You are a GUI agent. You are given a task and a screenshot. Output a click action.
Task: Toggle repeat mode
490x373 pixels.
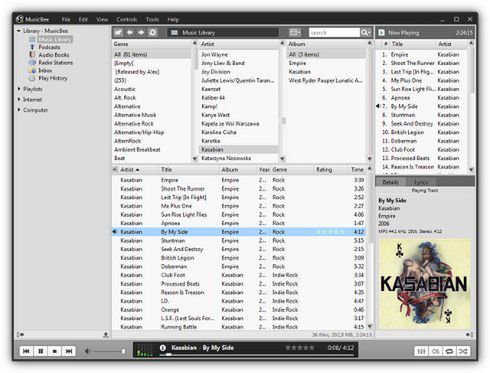(x=449, y=351)
